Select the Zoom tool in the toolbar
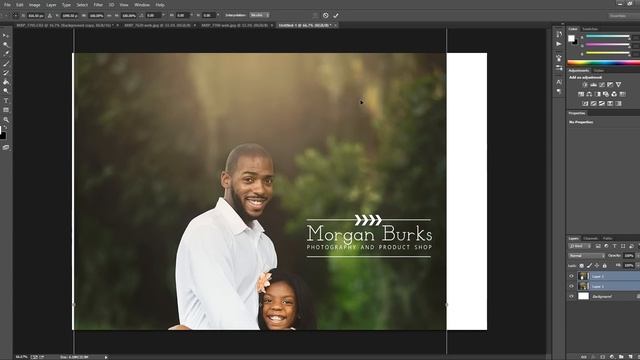The height and width of the screenshot is (360, 640). pos(6,120)
